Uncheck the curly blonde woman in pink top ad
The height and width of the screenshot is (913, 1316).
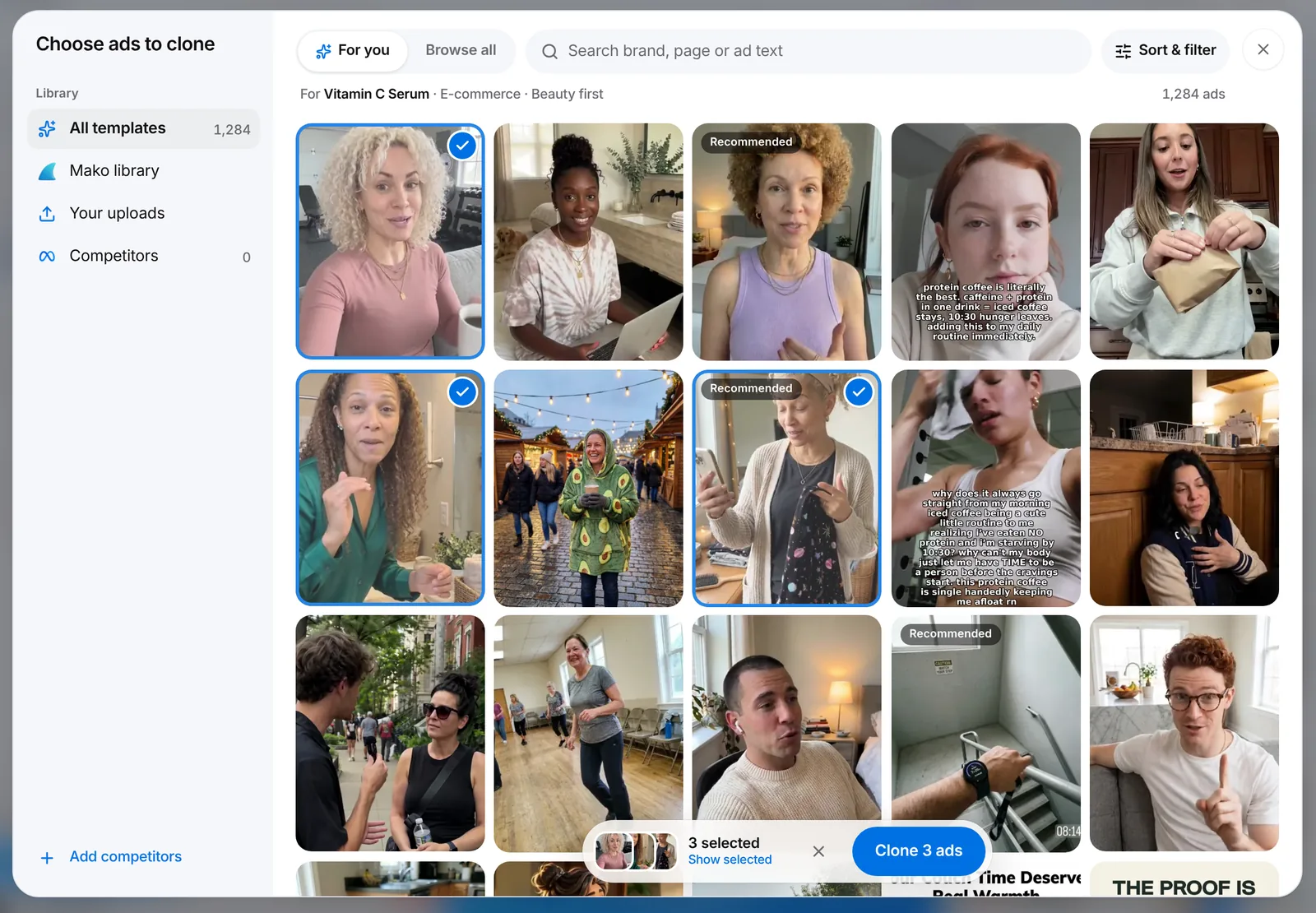tap(463, 146)
